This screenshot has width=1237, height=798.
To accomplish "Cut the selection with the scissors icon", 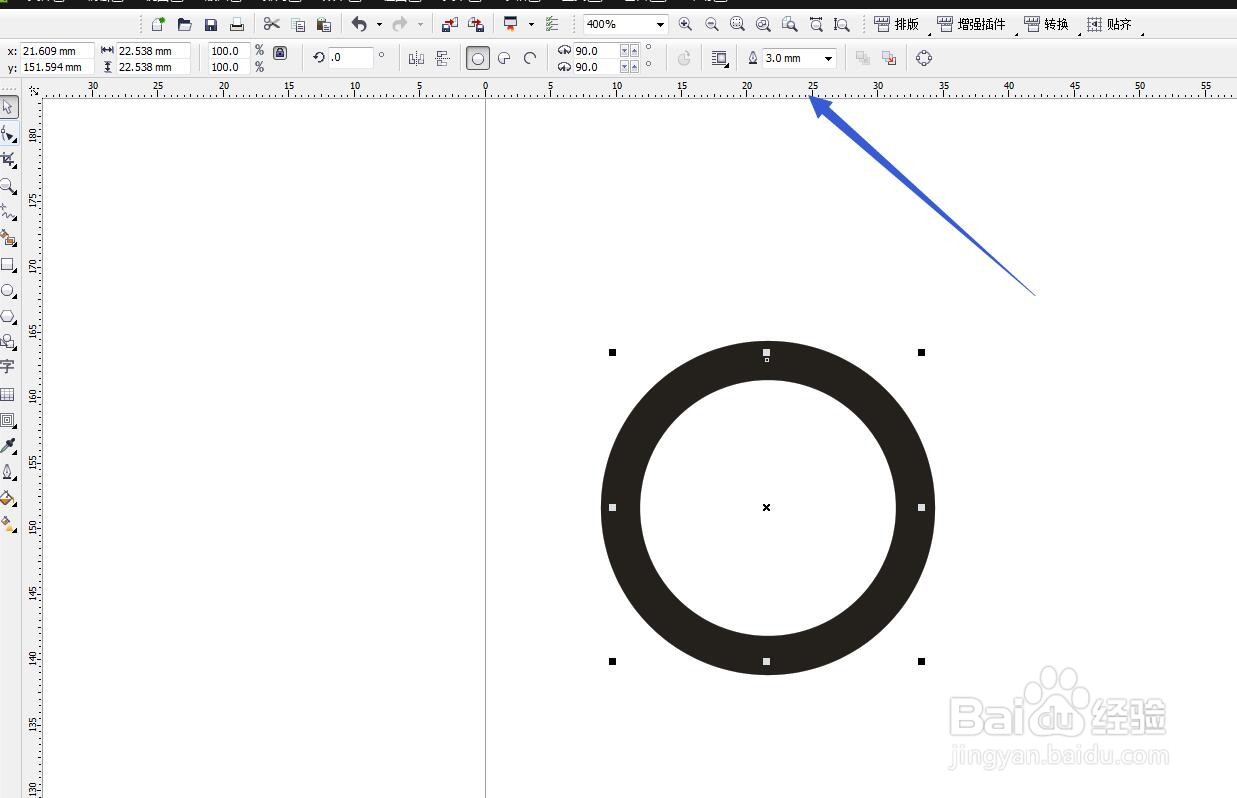I will click(x=271, y=24).
